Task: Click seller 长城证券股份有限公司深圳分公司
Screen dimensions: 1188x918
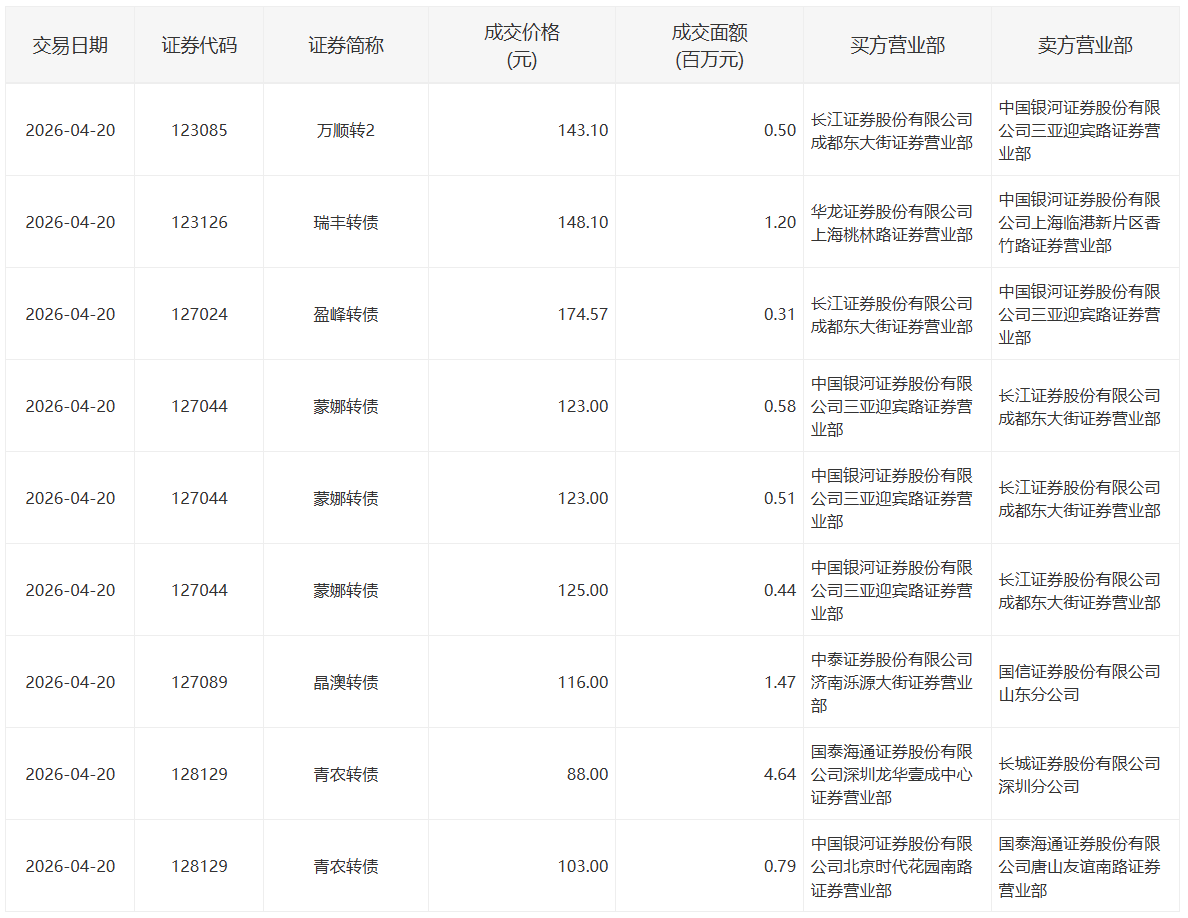Action: [x=1079, y=775]
